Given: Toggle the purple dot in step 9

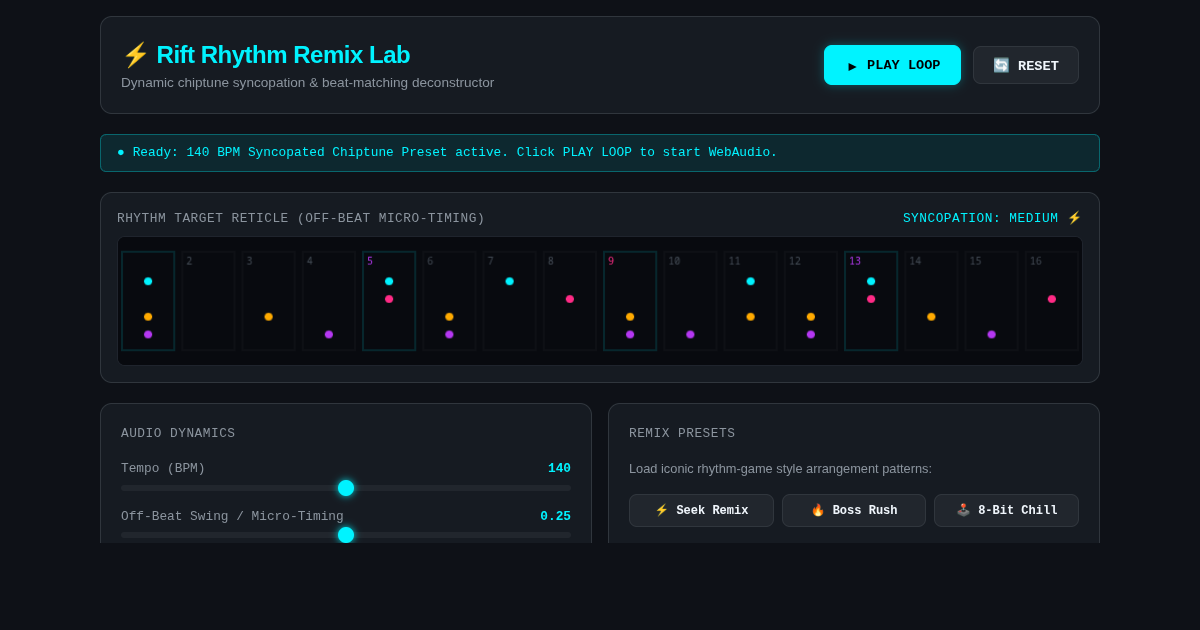Looking at the screenshot, I should 630,334.
